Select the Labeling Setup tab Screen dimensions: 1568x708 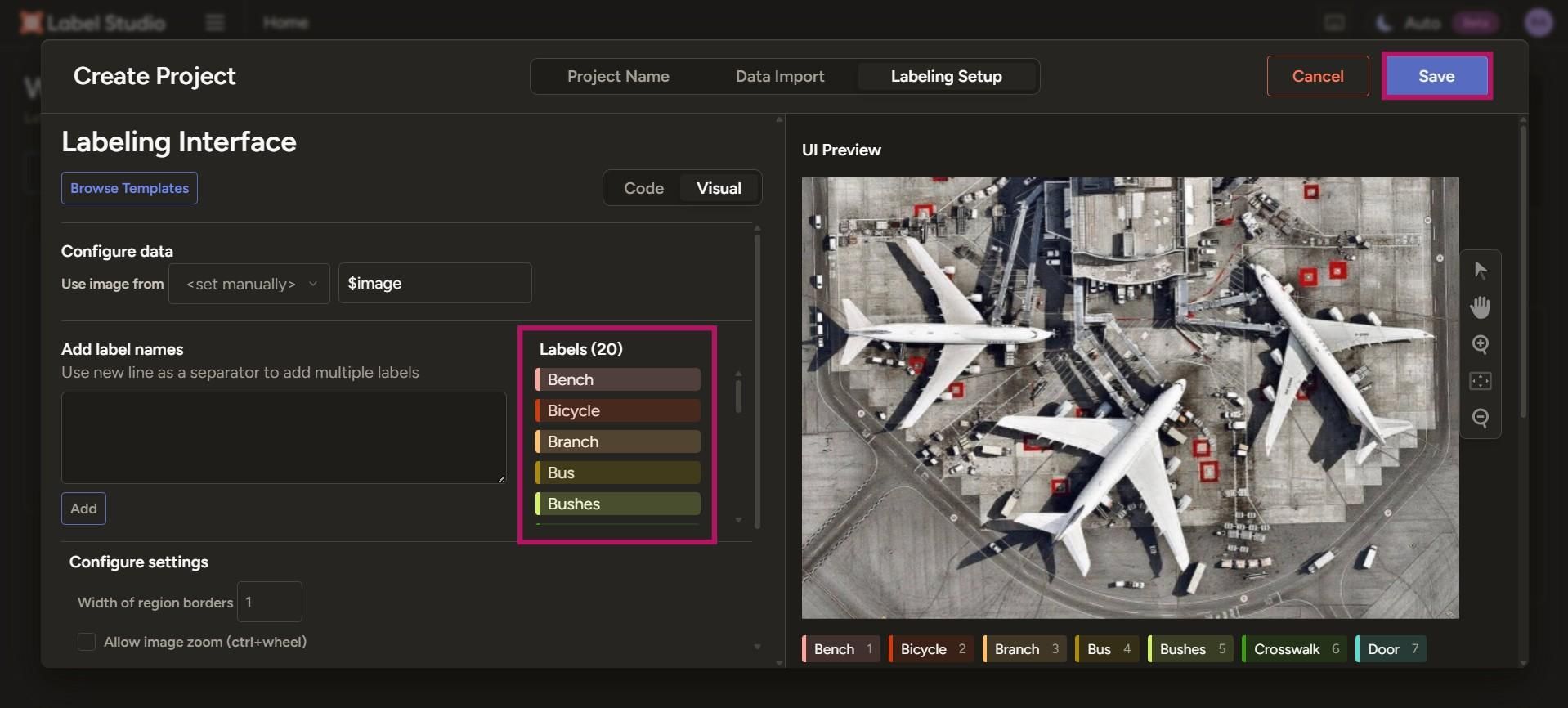point(946,76)
